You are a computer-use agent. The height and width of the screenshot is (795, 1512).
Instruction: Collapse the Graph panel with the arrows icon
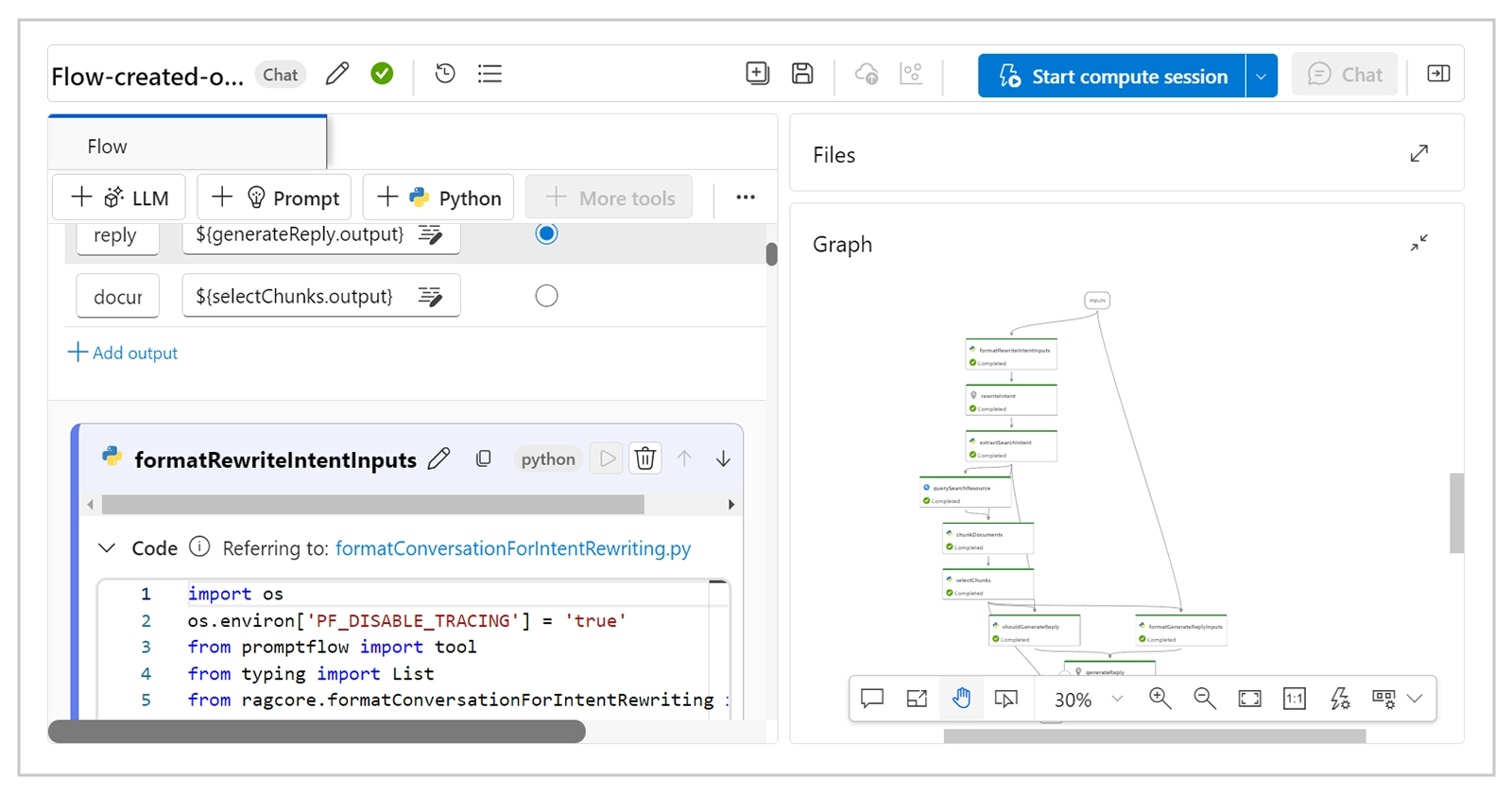[1419, 243]
